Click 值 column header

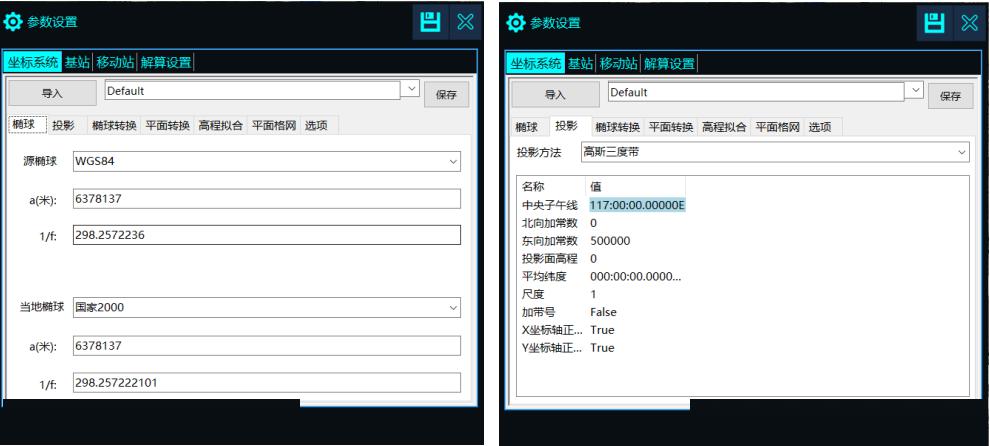click(x=595, y=187)
